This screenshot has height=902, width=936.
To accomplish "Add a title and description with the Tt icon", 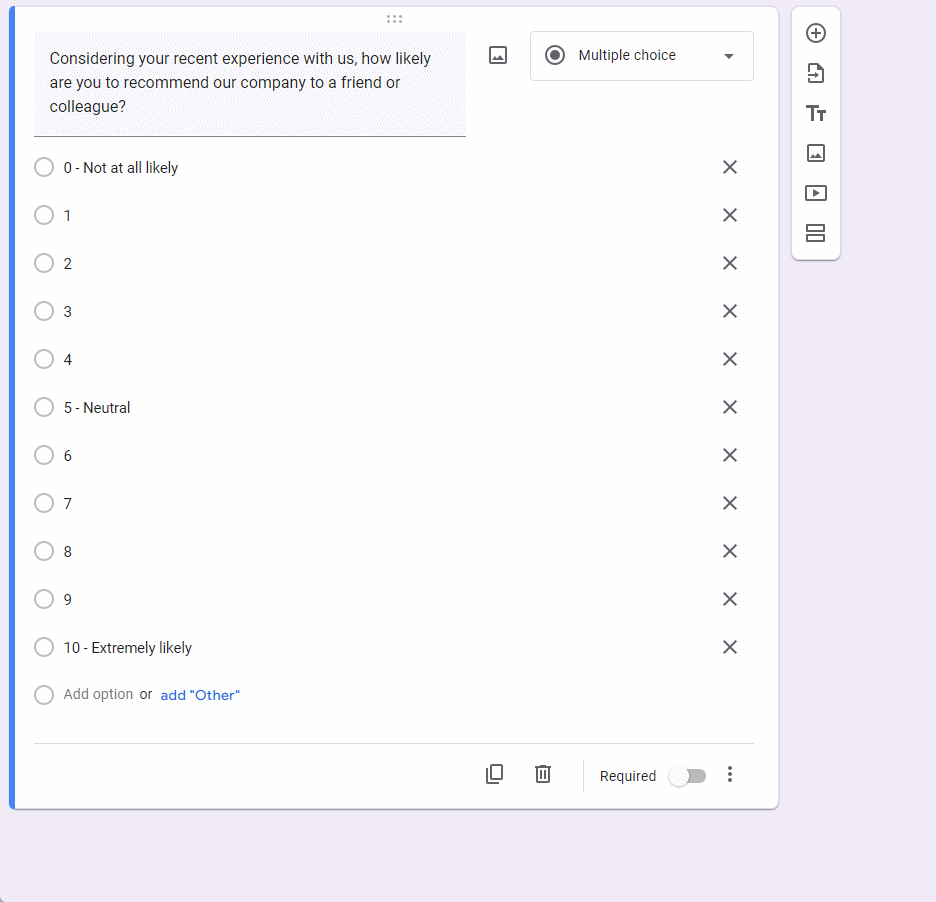I will click(x=816, y=113).
